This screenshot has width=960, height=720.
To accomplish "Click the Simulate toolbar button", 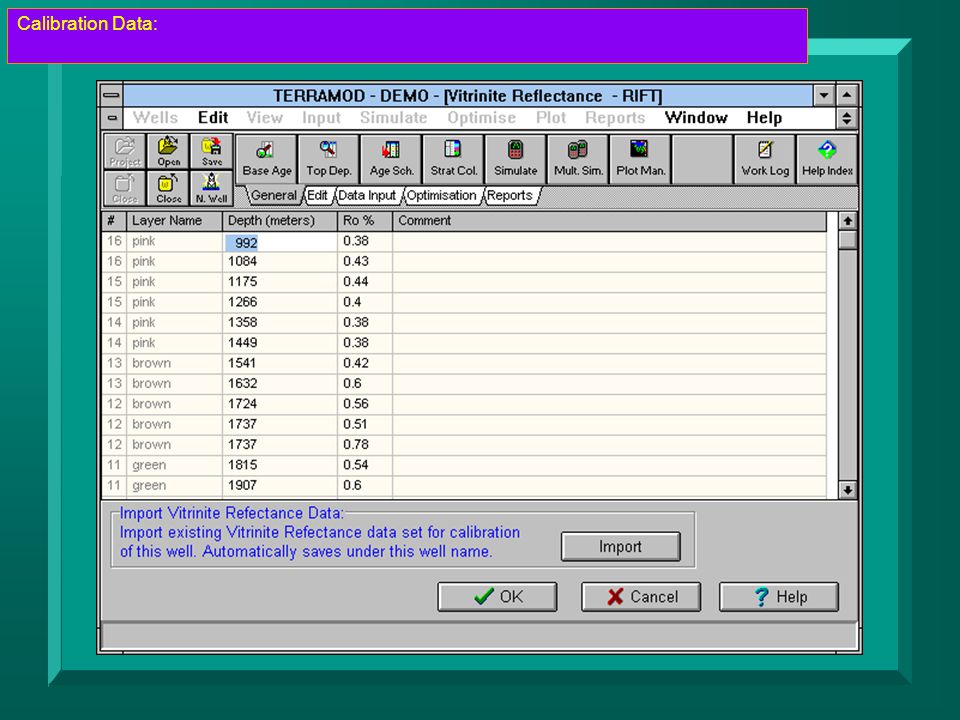I will tap(516, 159).
